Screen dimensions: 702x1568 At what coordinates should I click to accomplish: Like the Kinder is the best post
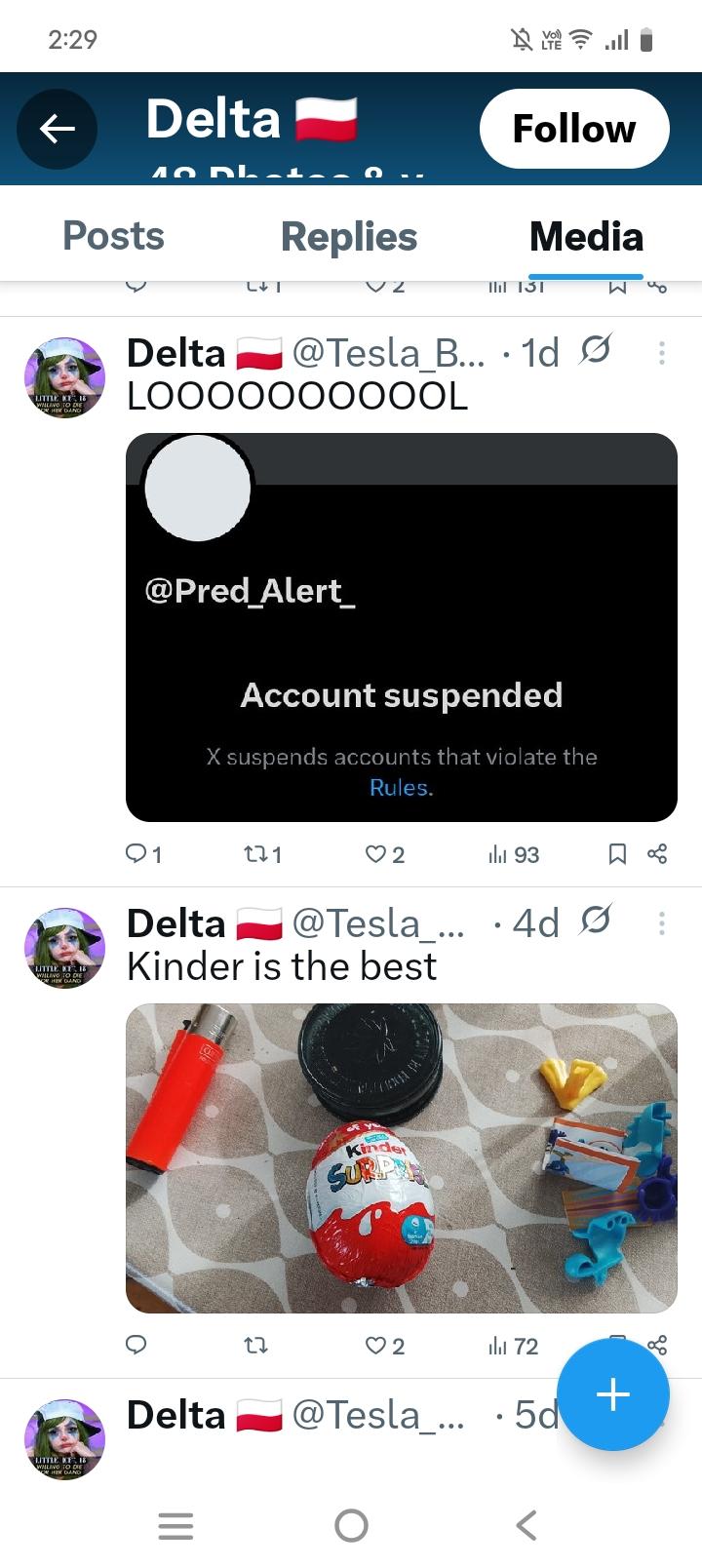[376, 1346]
